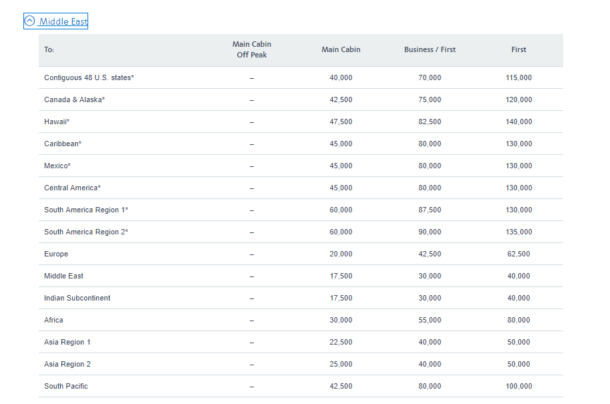The image size is (610, 404).
Task: Click the Hawaii First value 140,000
Action: tap(519, 122)
